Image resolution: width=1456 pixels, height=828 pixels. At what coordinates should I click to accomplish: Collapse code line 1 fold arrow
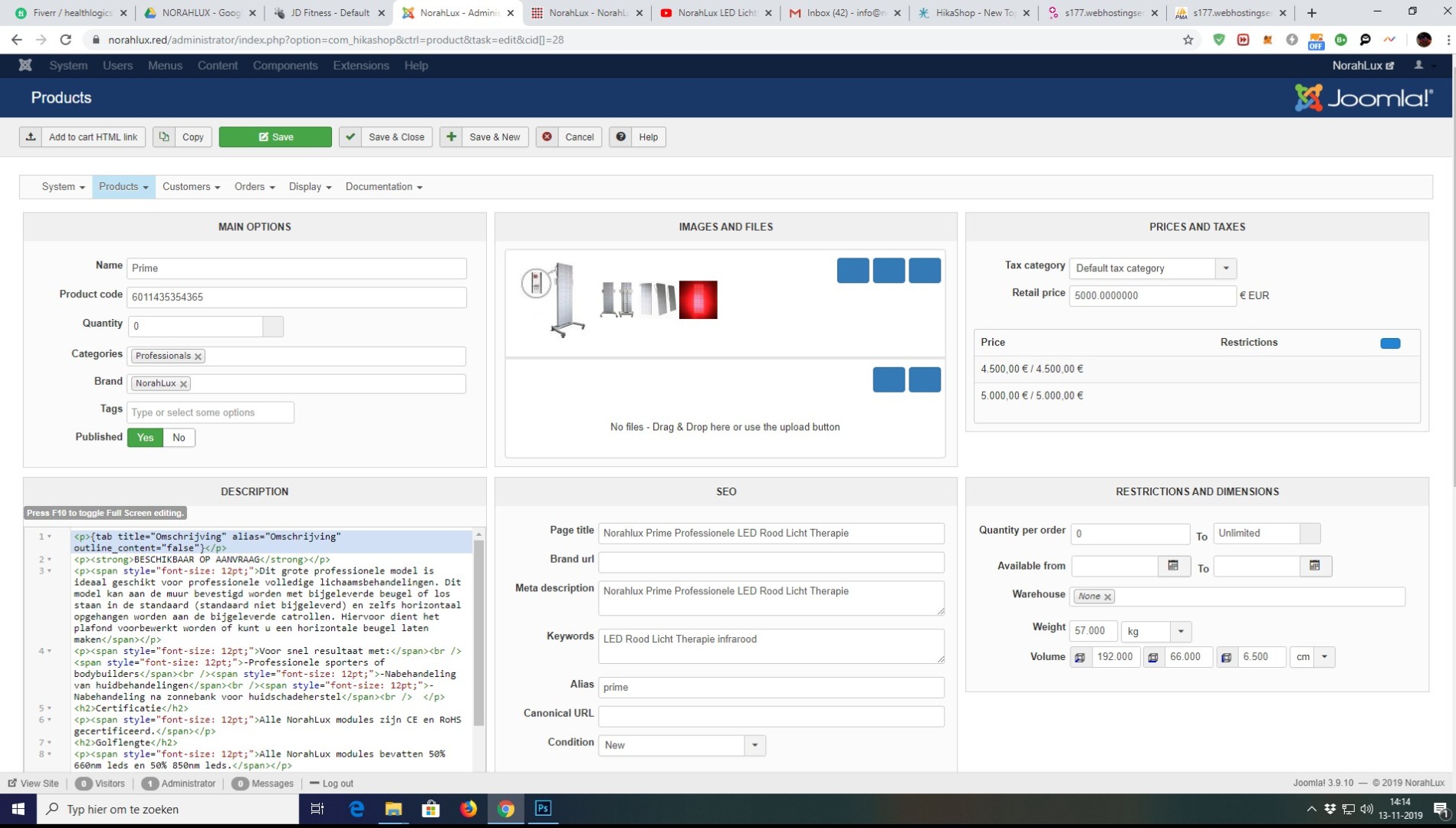point(50,537)
